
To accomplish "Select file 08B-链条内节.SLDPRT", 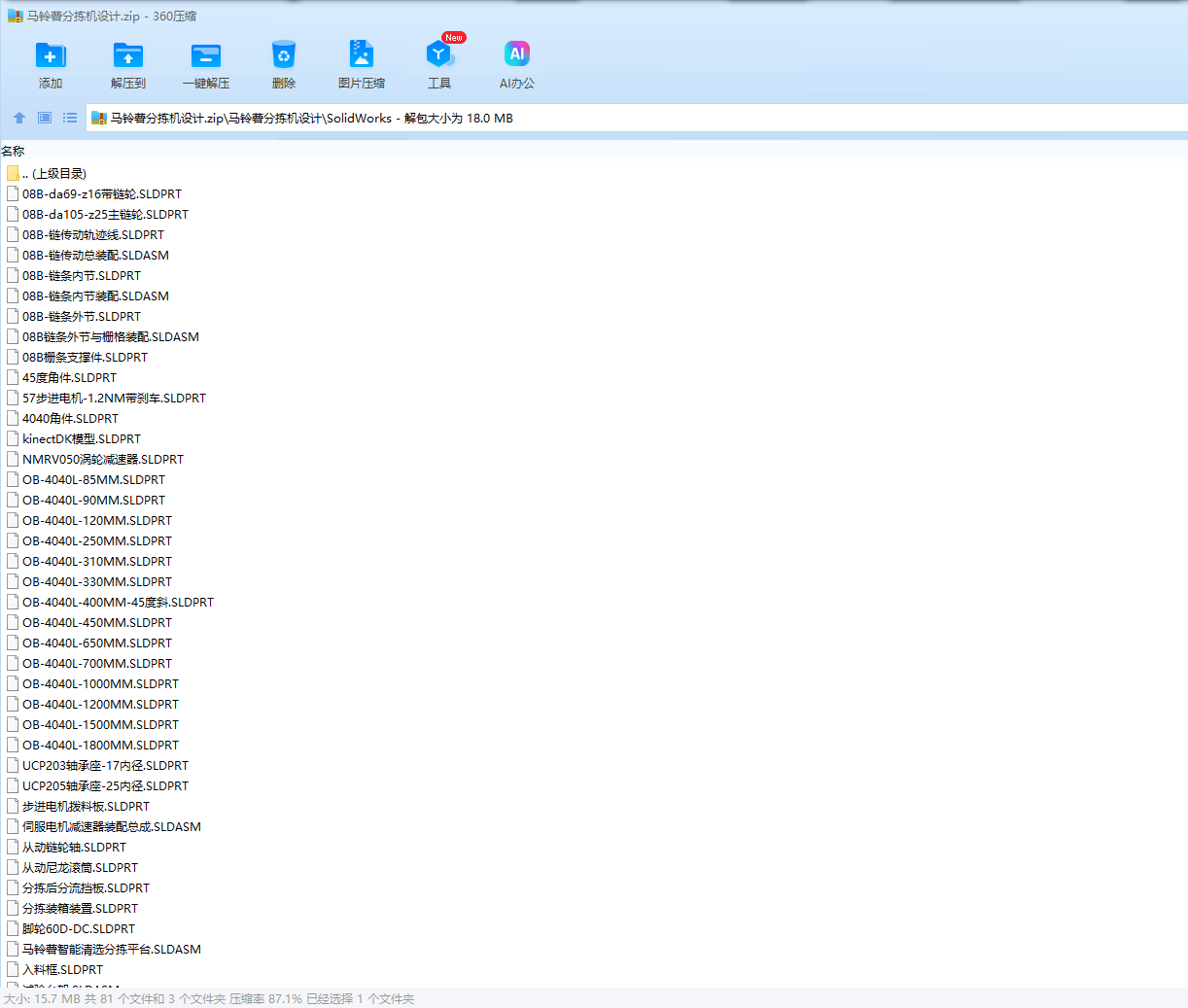I will pyautogui.click(x=82, y=276).
